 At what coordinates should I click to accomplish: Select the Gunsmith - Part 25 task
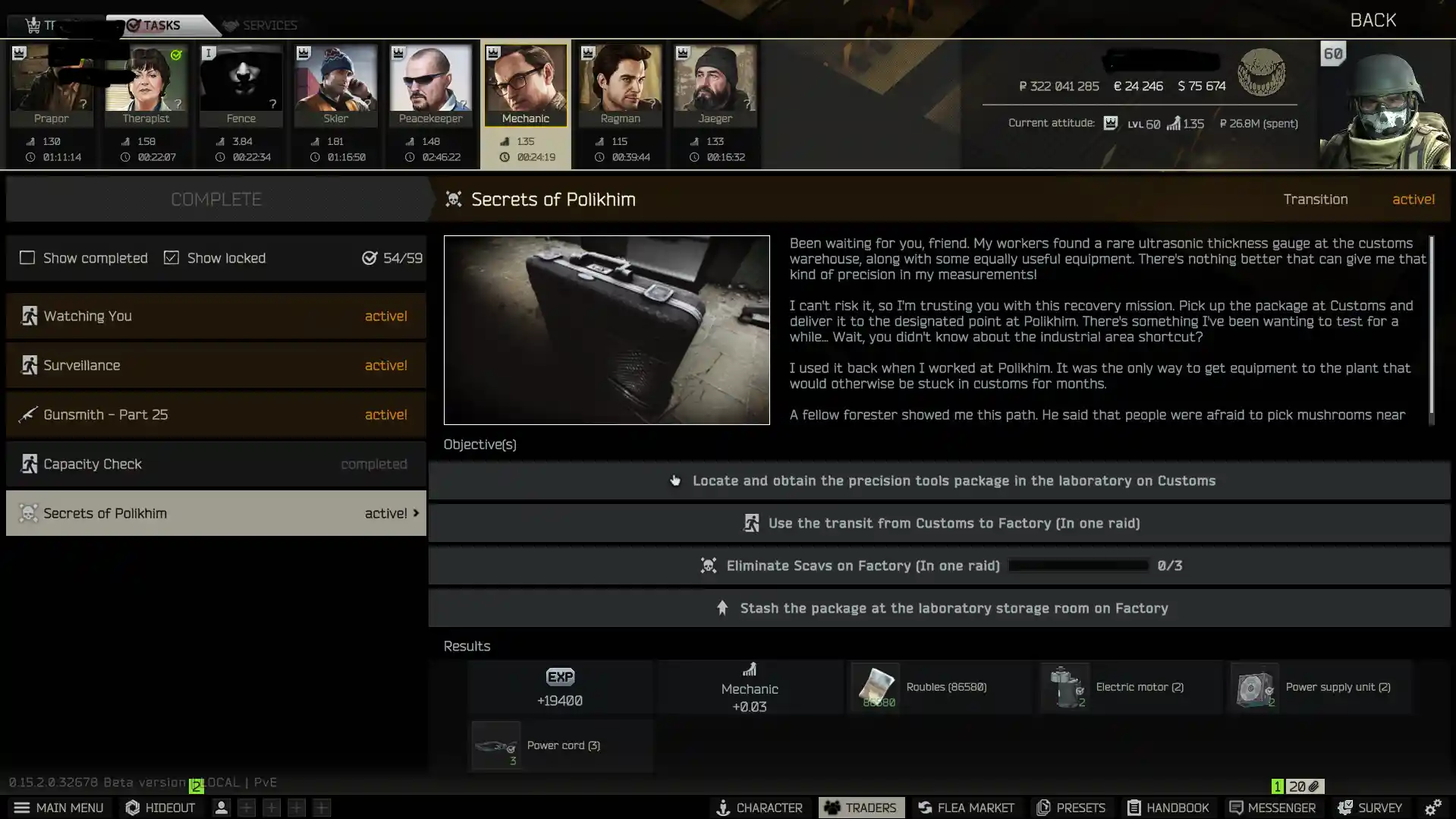pyautogui.click(x=216, y=414)
